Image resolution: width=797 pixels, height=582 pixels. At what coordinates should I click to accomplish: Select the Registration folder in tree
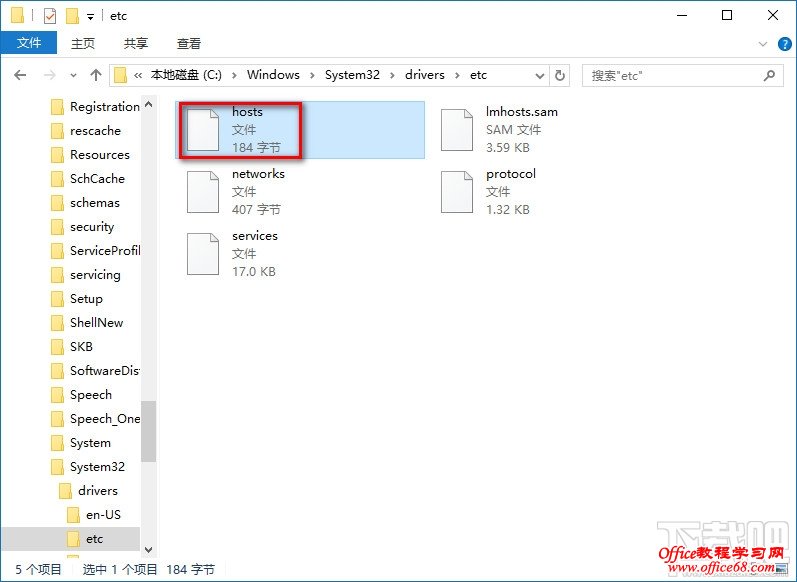coord(96,107)
